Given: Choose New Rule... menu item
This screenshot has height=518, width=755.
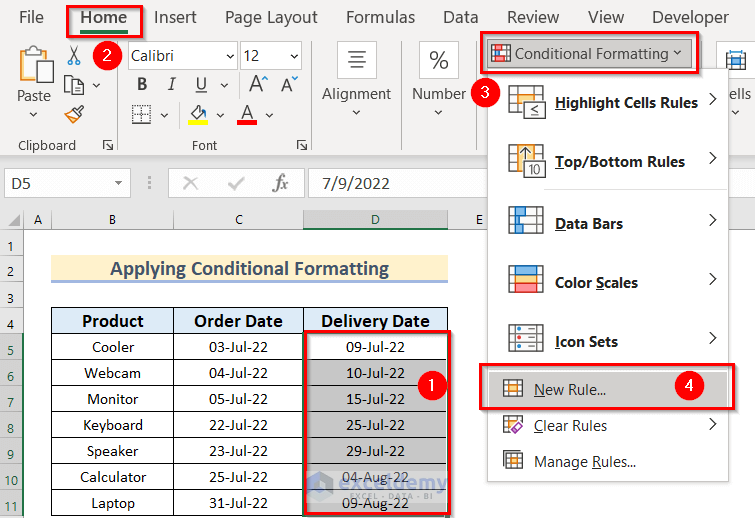Looking at the screenshot, I should [608, 388].
